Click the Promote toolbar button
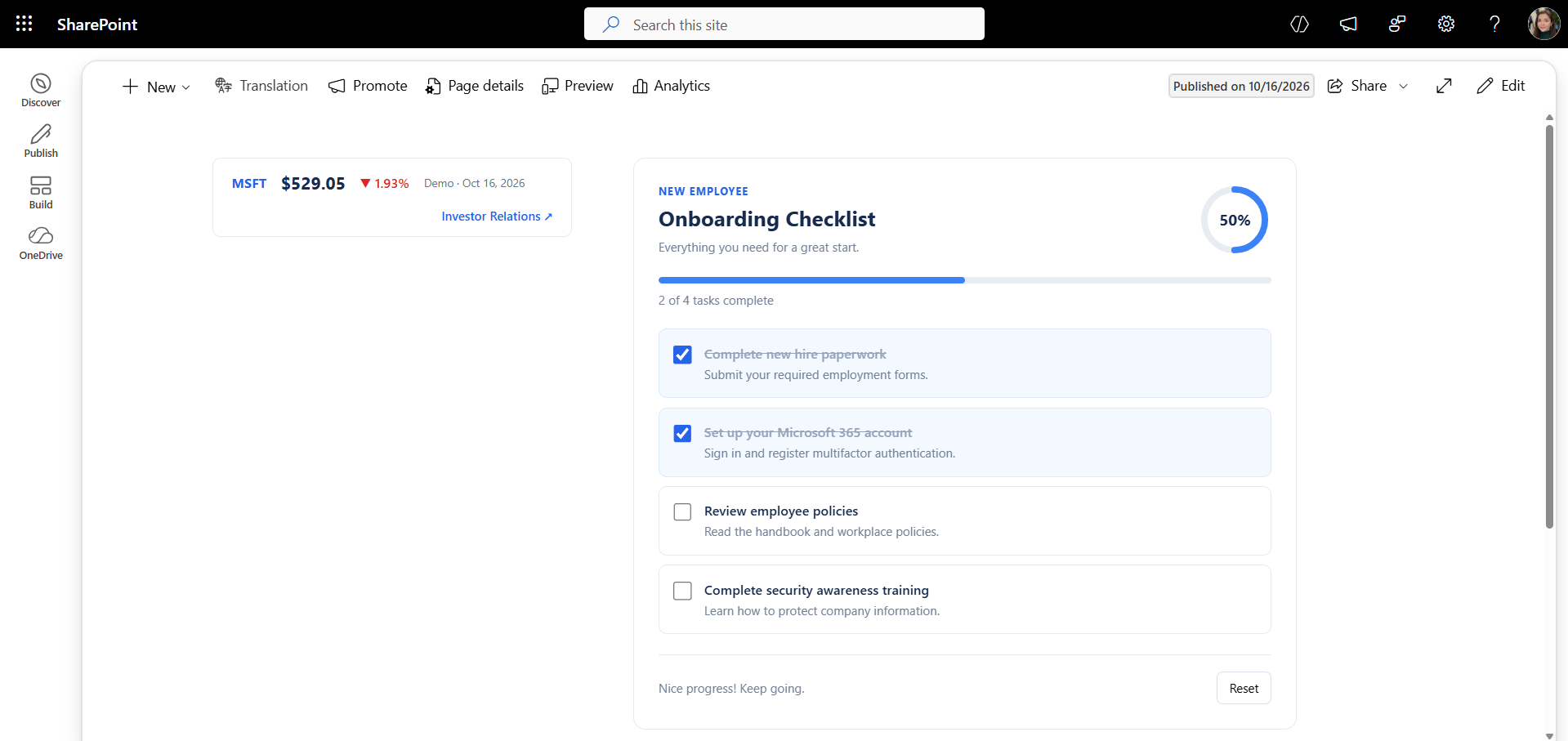Viewport: 1568px width, 741px height. pyautogui.click(x=368, y=86)
